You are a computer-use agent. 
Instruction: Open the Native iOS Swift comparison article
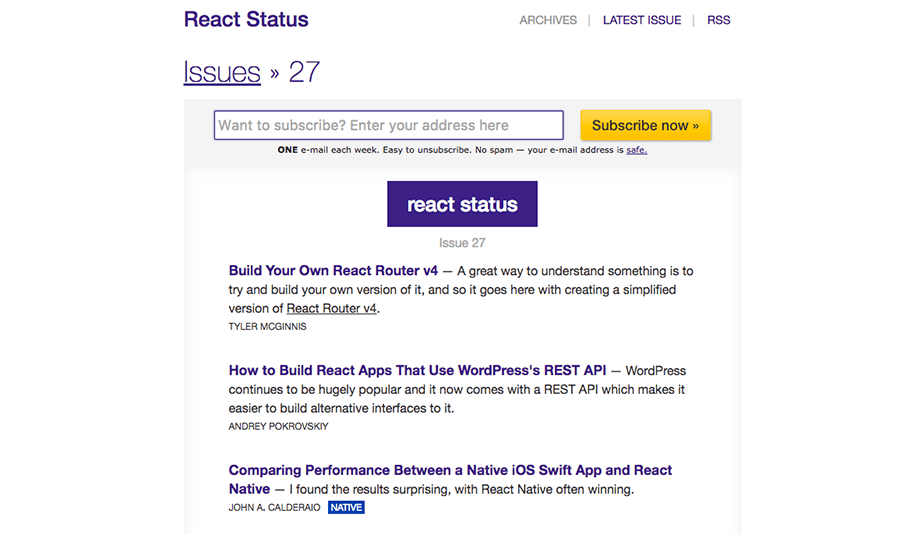point(450,479)
